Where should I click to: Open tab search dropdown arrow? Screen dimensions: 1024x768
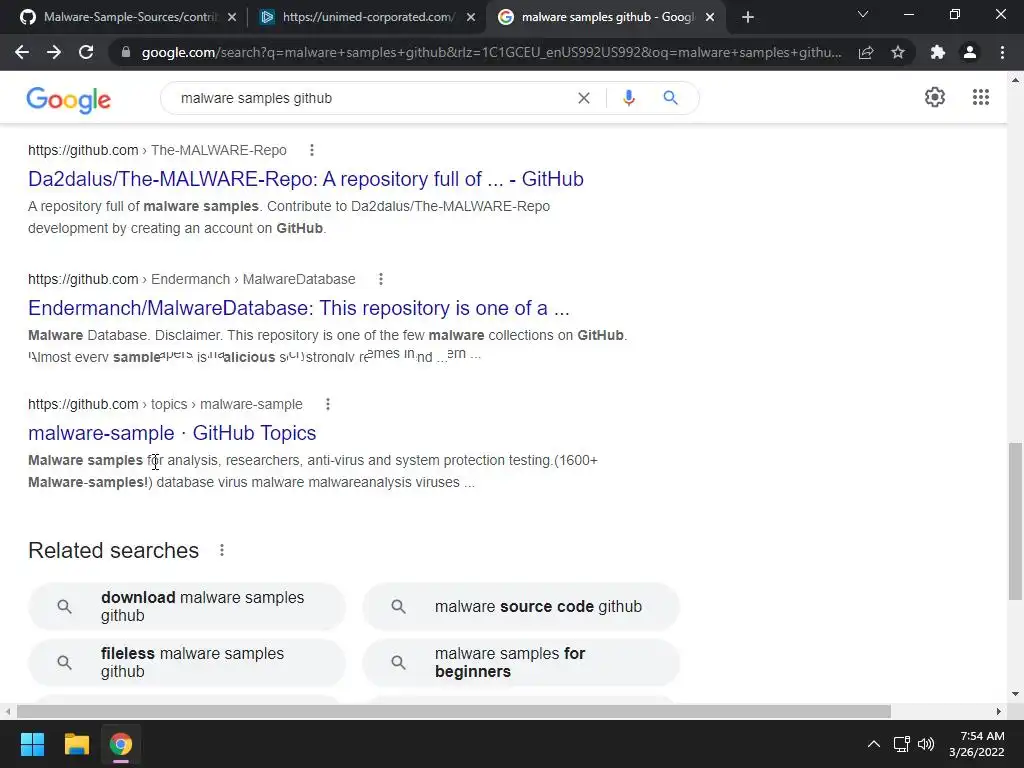click(863, 14)
